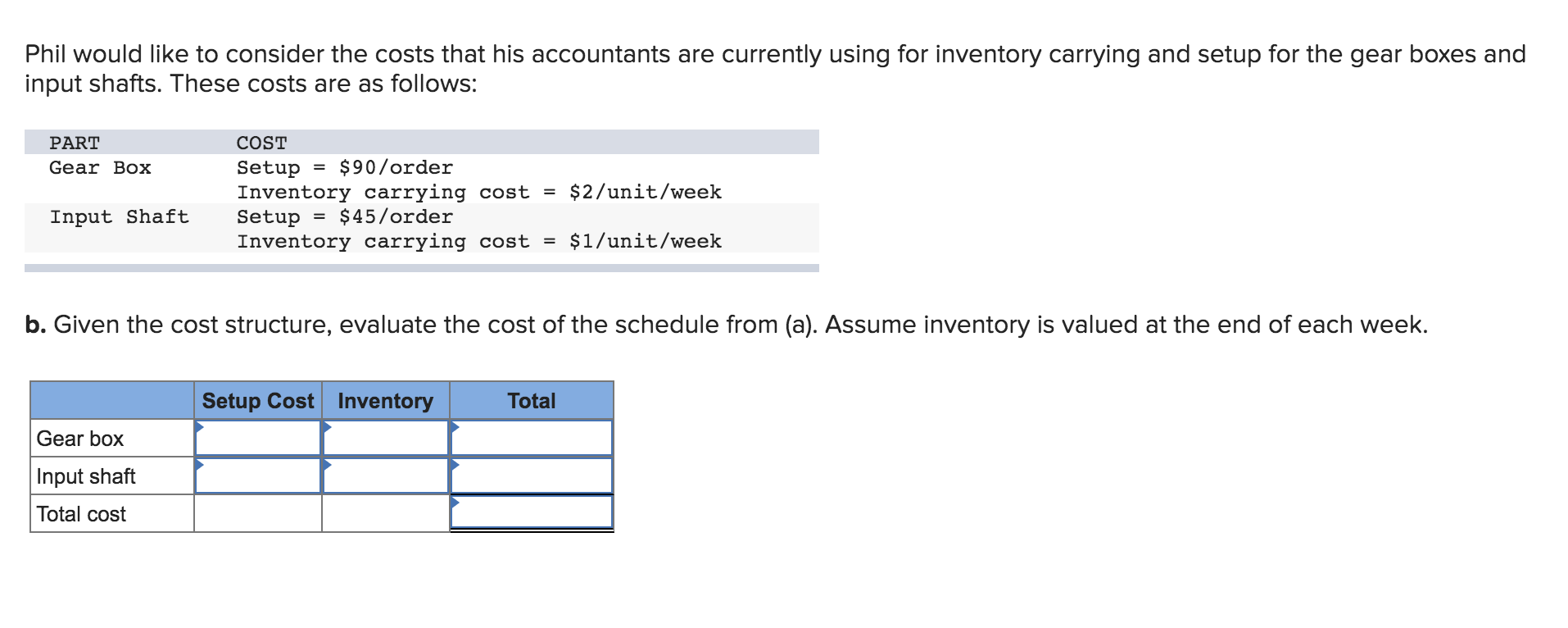Image resolution: width=1568 pixels, height=628 pixels.
Task: Click the Total cost Total input cell
Action: point(532,512)
